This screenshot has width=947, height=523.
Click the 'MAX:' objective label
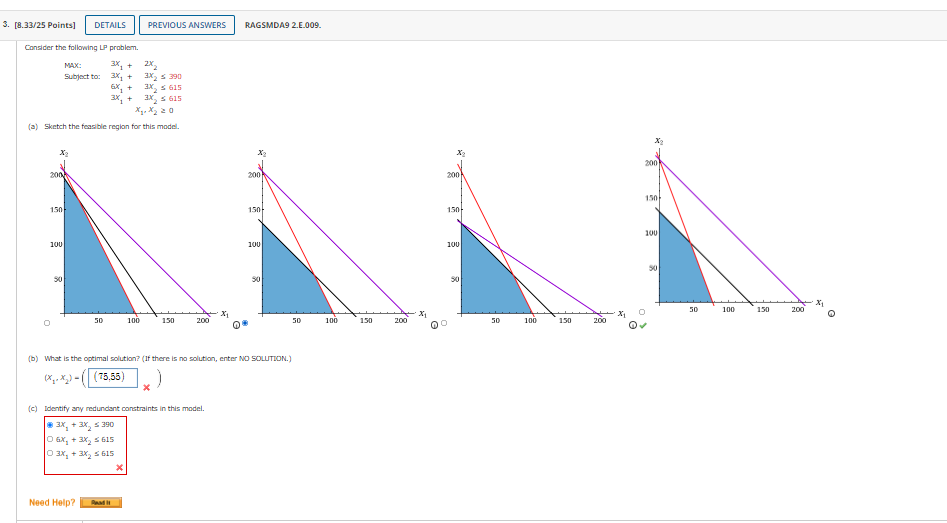(73, 66)
